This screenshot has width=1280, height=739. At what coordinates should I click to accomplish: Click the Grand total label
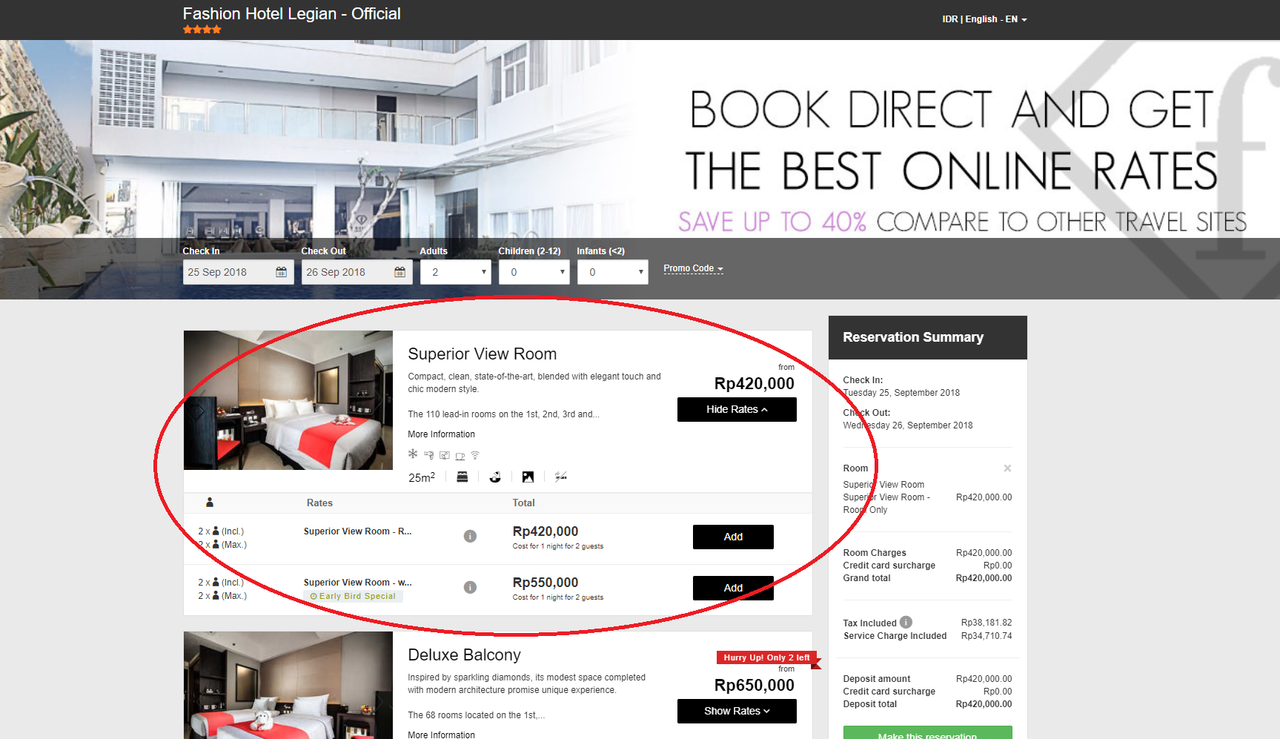(x=867, y=578)
